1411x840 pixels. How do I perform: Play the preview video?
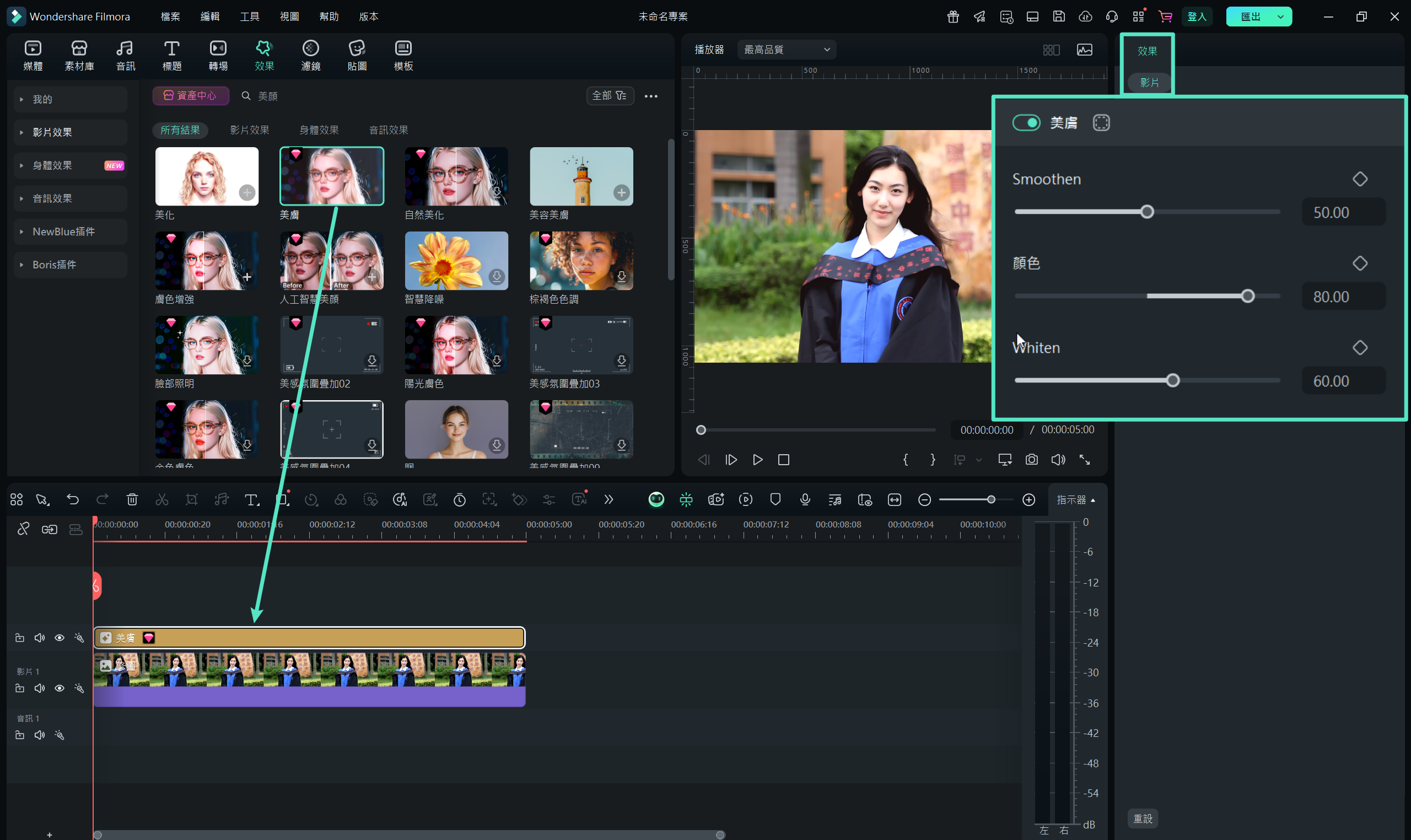(757, 460)
